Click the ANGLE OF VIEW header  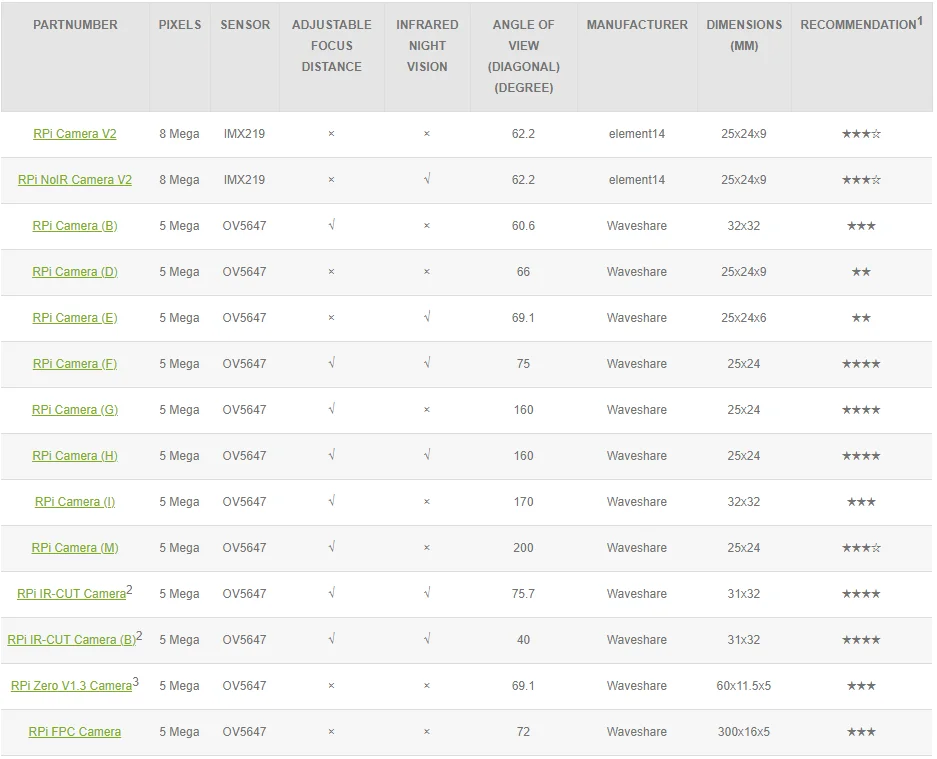(523, 56)
